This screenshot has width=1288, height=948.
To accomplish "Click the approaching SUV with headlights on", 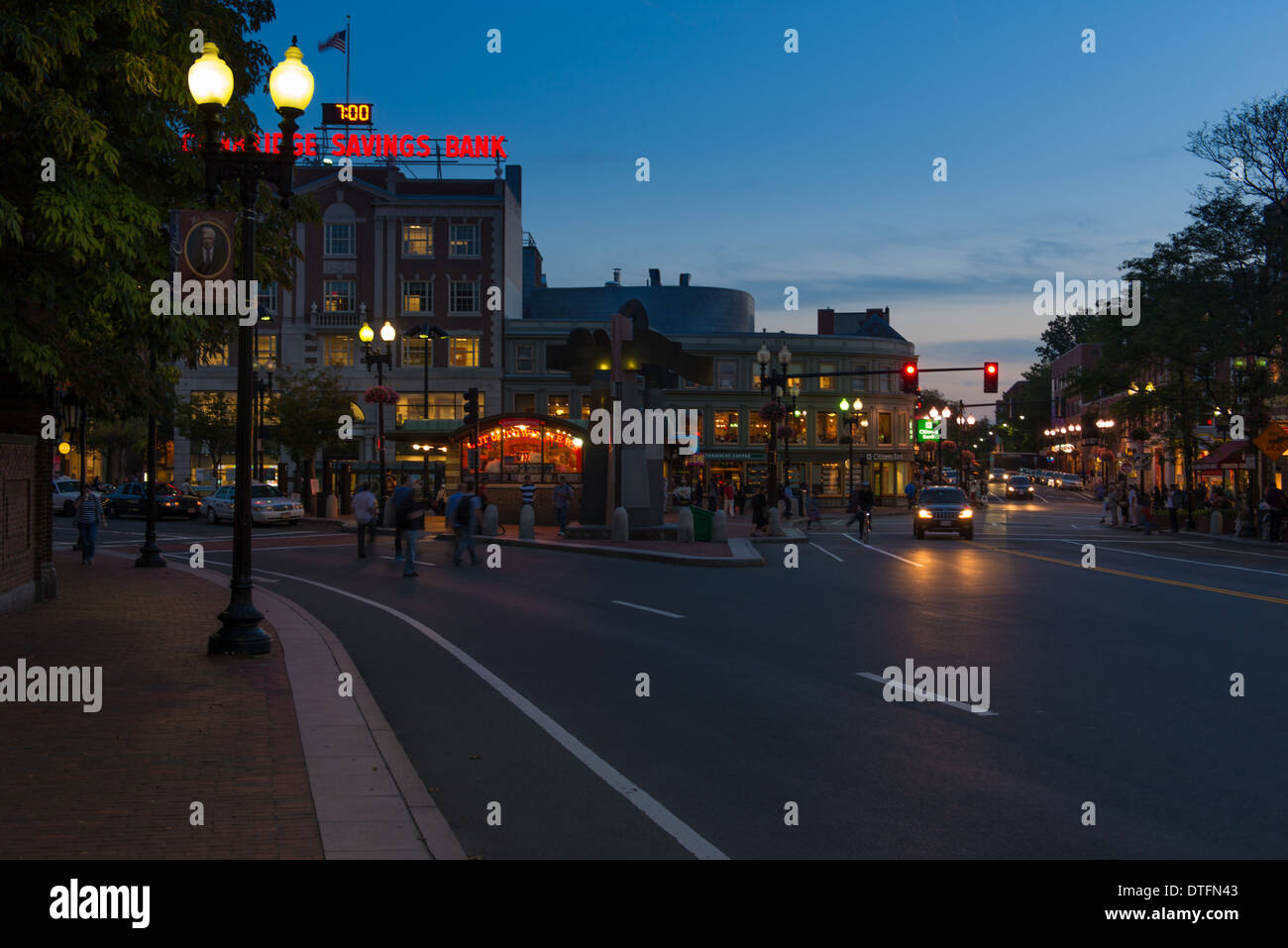I will pos(942,511).
